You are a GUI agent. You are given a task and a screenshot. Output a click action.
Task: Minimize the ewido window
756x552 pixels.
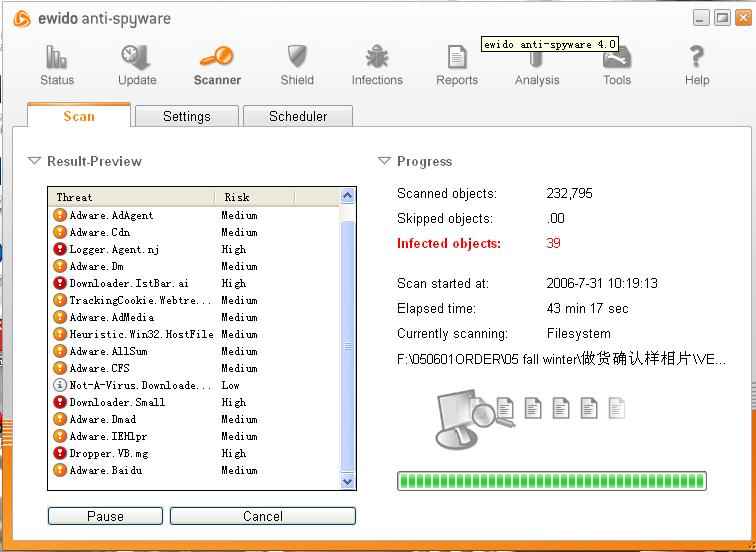[701, 18]
